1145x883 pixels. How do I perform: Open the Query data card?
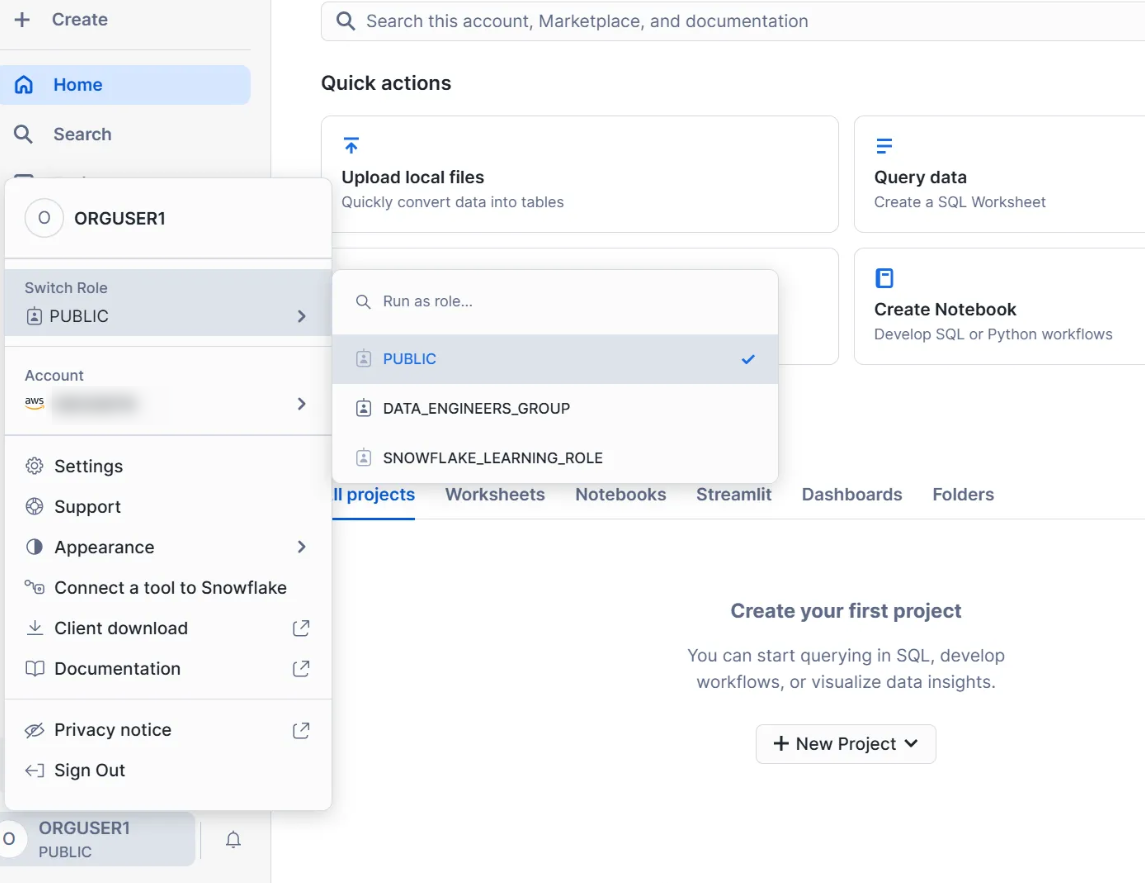1000,174
